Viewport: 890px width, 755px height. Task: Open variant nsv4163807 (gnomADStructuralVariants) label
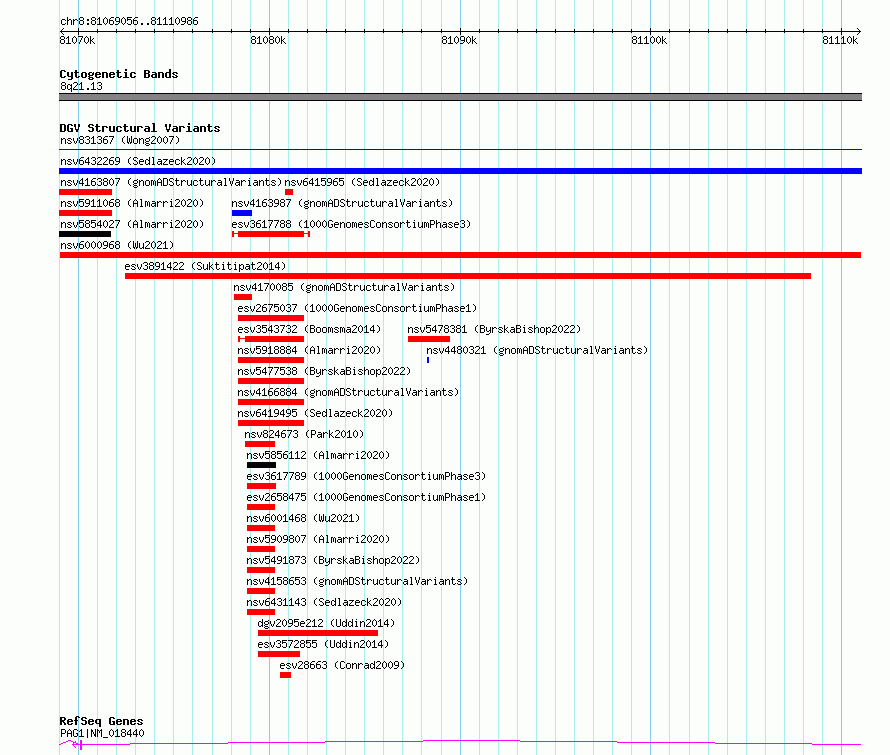pos(171,182)
